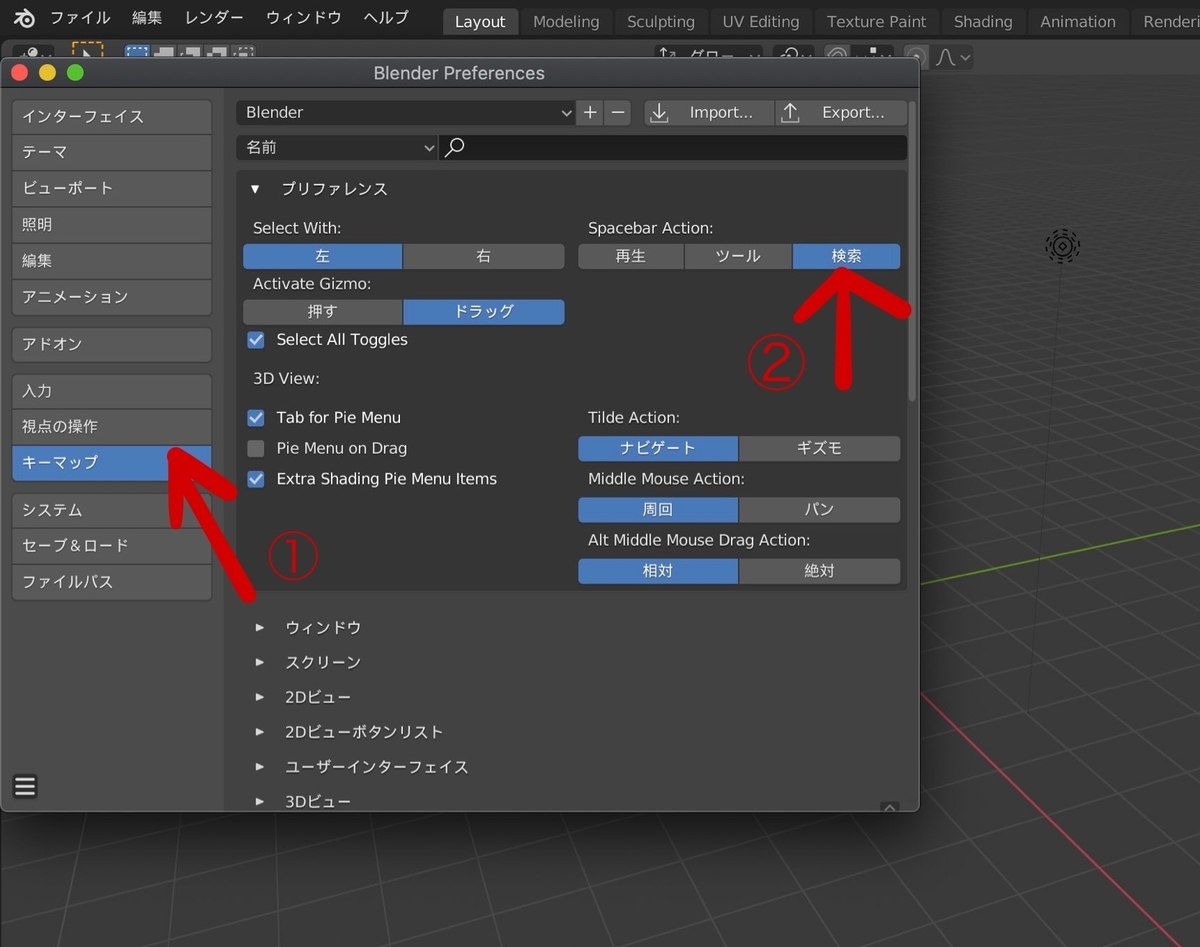Open the ファイルパス preferences section
This screenshot has height=947, width=1200.
[112, 581]
